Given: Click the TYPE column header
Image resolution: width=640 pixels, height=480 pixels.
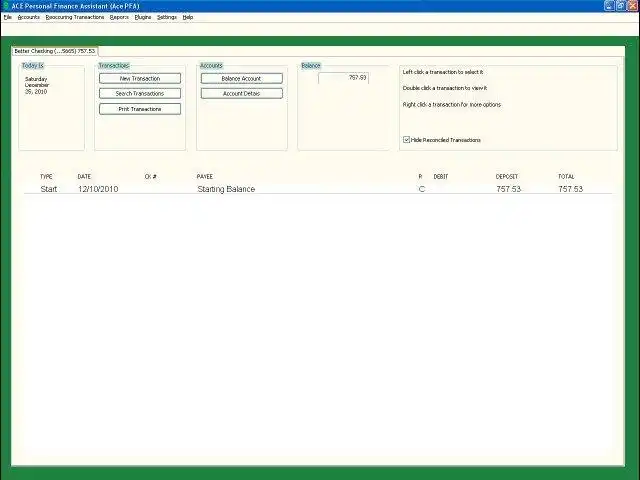Looking at the screenshot, I should pos(46,176).
